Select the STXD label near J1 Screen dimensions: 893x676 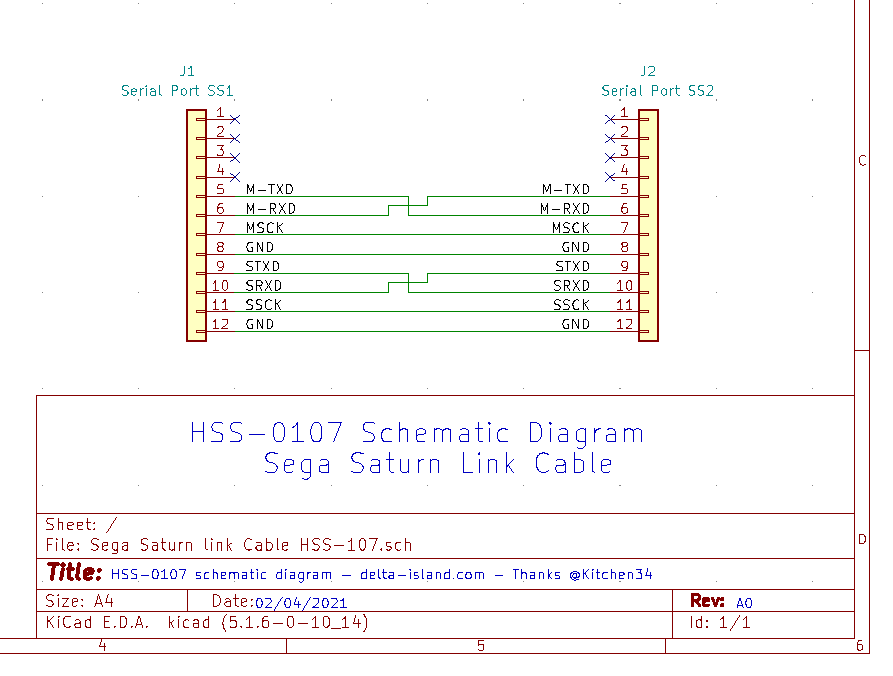tap(263, 266)
